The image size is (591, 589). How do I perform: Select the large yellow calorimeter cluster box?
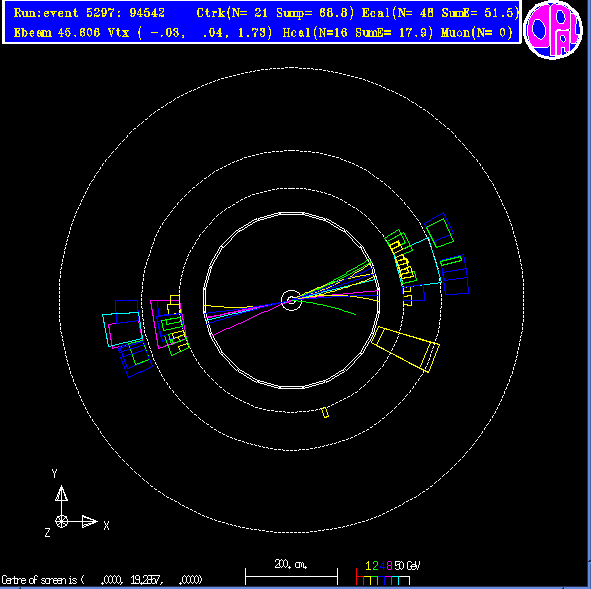click(406, 349)
